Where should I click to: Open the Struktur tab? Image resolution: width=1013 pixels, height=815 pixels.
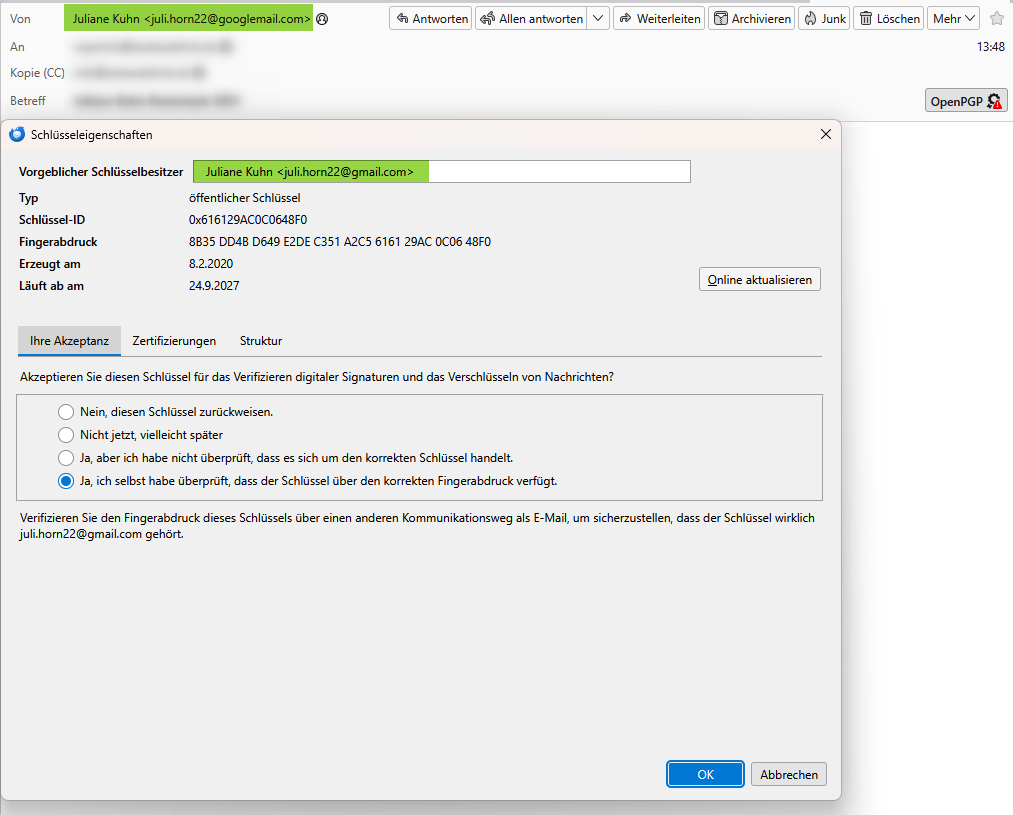260,341
